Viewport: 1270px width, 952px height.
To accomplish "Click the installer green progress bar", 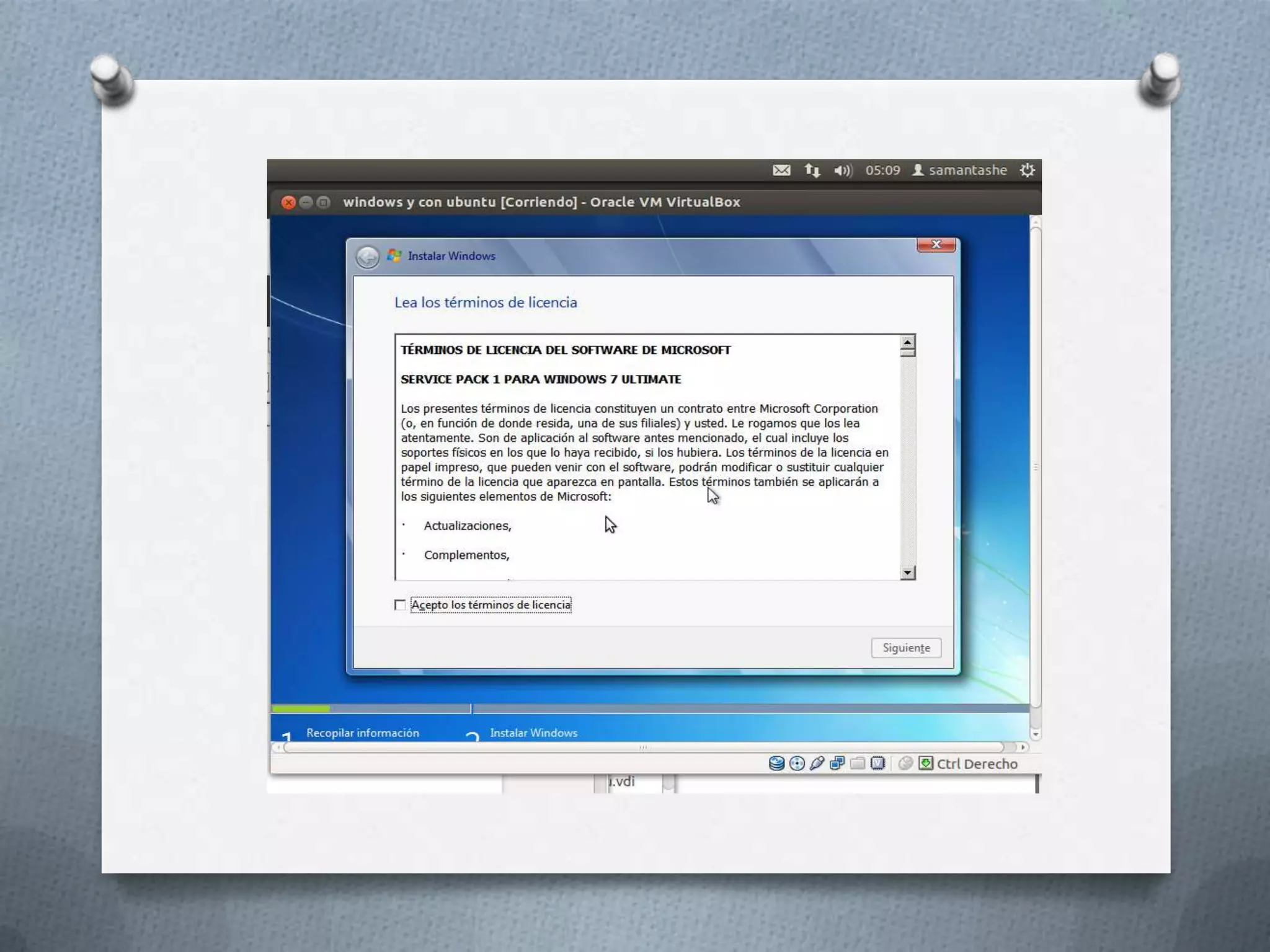I will [x=301, y=708].
